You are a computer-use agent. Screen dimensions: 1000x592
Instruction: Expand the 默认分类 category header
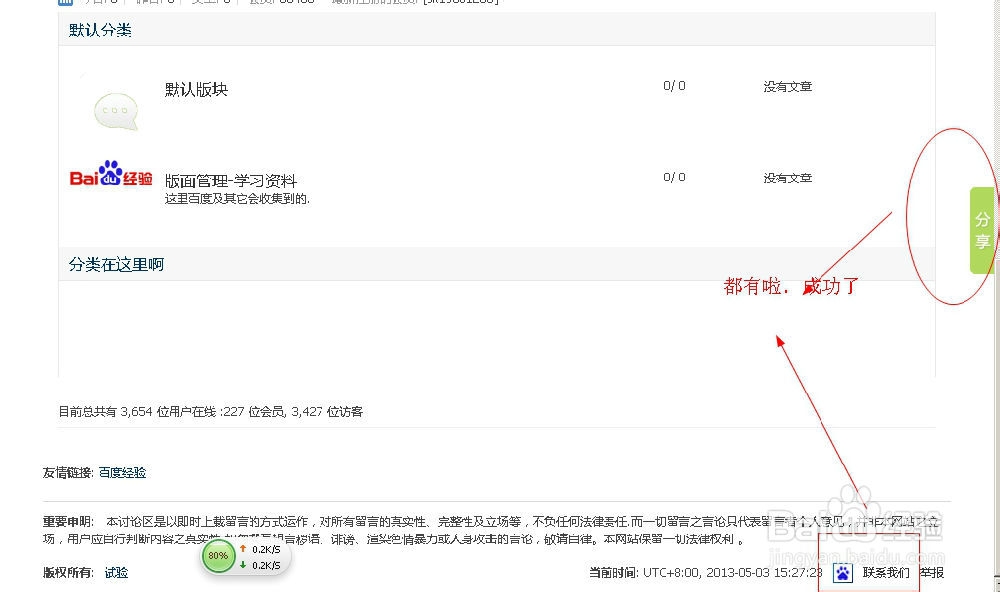[98, 30]
